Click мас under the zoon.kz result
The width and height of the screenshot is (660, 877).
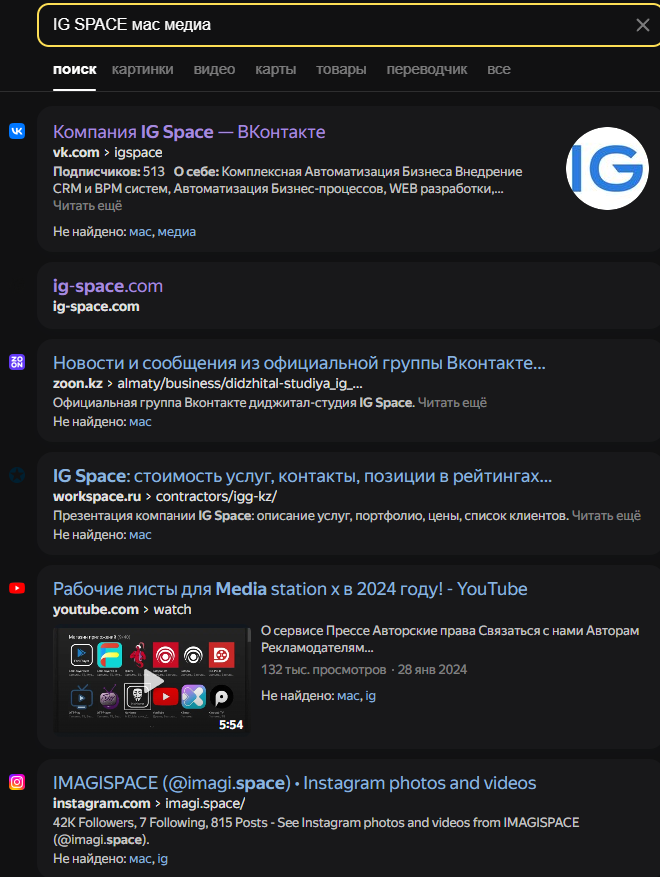coord(140,422)
